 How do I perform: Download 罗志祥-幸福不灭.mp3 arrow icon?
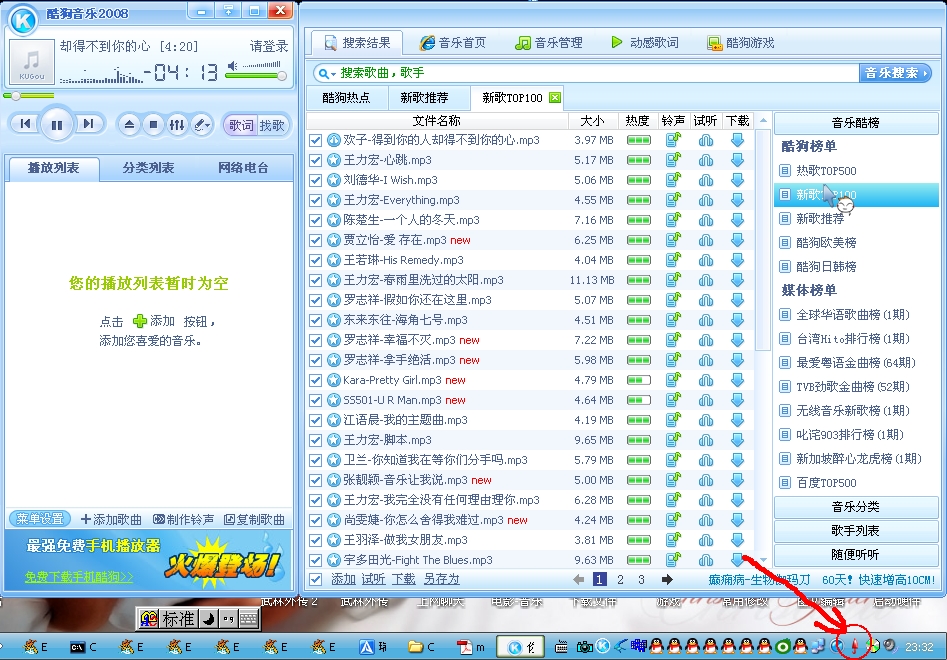(737, 340)
